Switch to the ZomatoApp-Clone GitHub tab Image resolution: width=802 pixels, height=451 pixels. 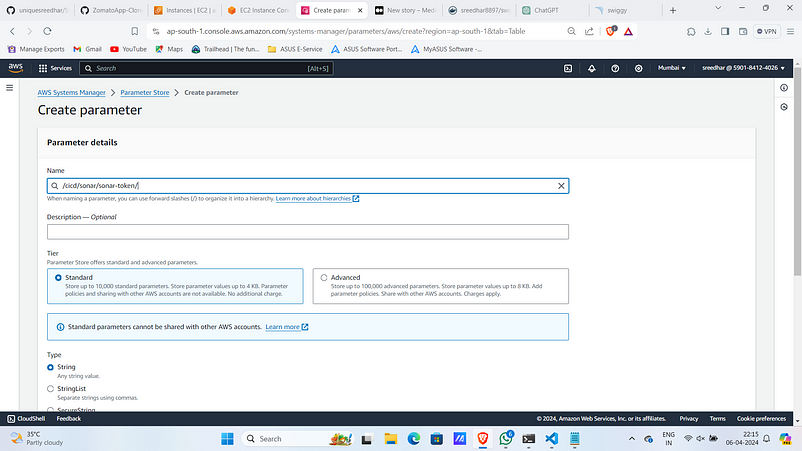111,10
